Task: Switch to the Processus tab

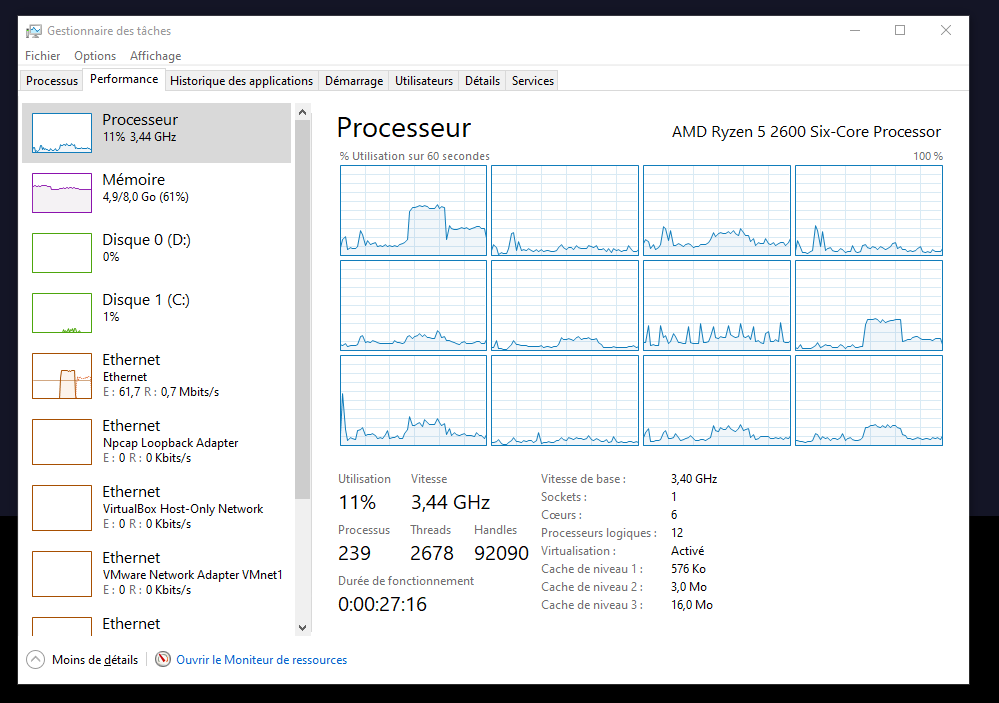Action: 52,81
